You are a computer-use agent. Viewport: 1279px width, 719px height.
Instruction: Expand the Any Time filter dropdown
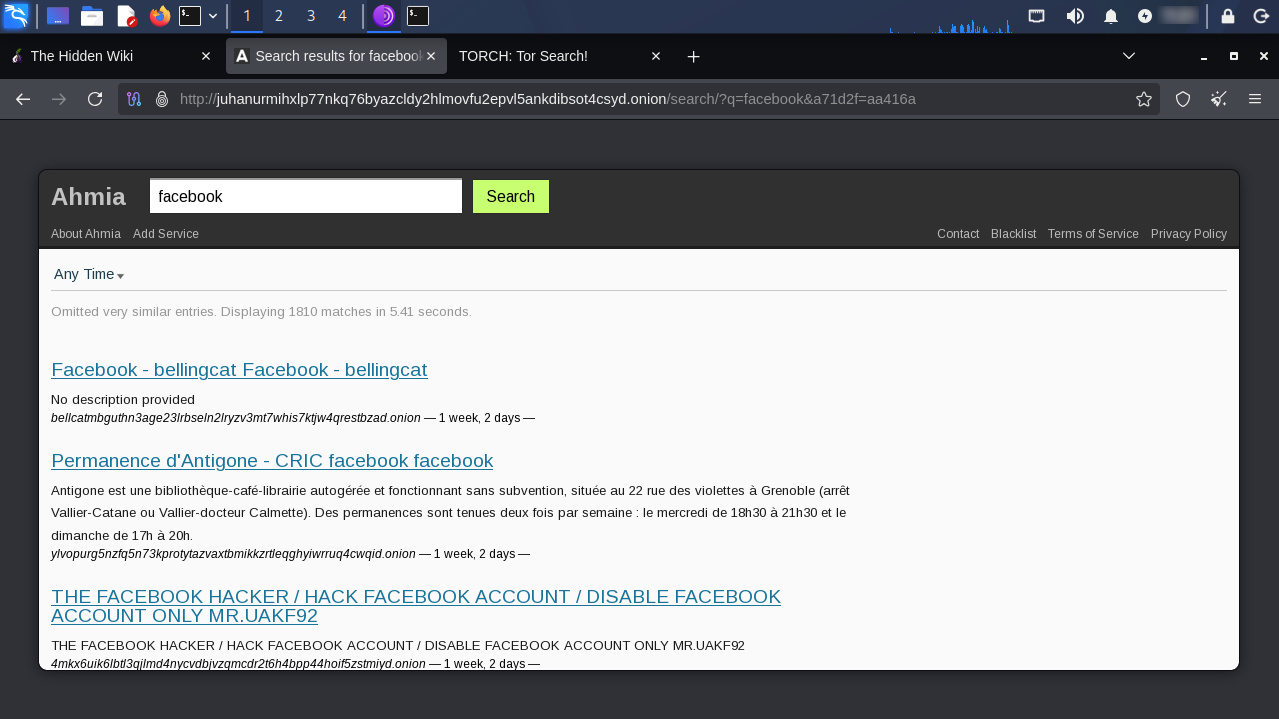pyautogui.click(x=88, y=275)
